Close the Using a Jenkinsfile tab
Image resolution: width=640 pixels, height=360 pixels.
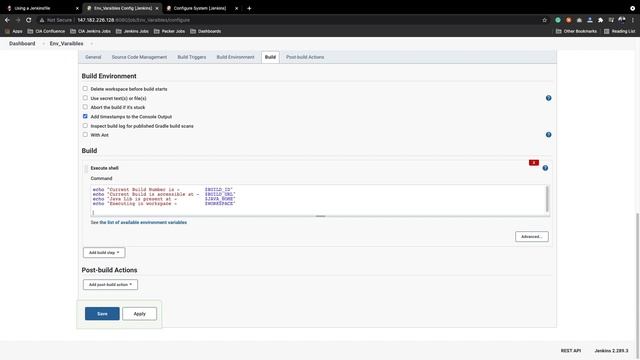coord(77,8)
